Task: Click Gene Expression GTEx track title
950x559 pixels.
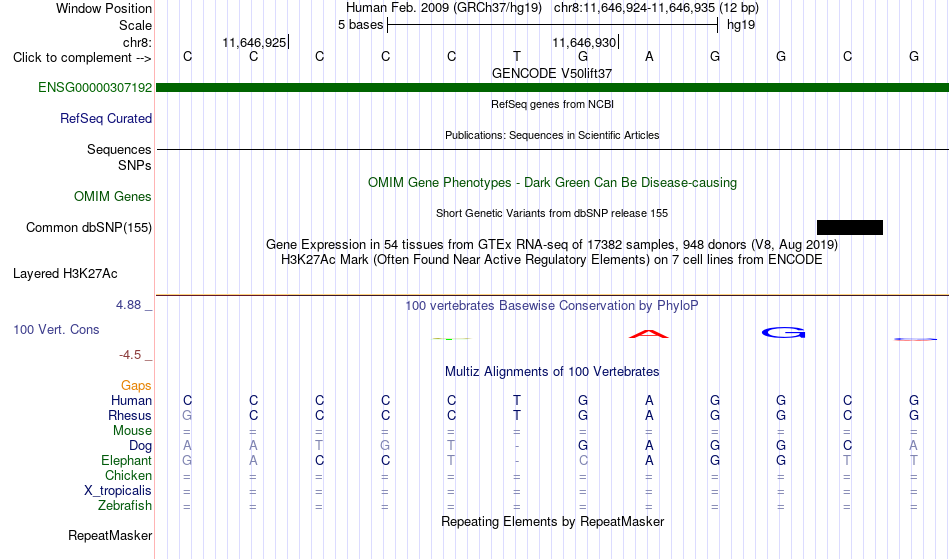Action: [552, 245]
